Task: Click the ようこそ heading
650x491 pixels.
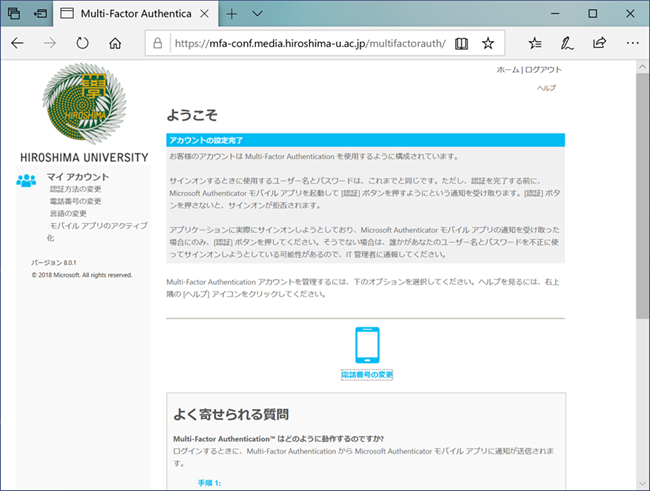Action: click(192, 115)
